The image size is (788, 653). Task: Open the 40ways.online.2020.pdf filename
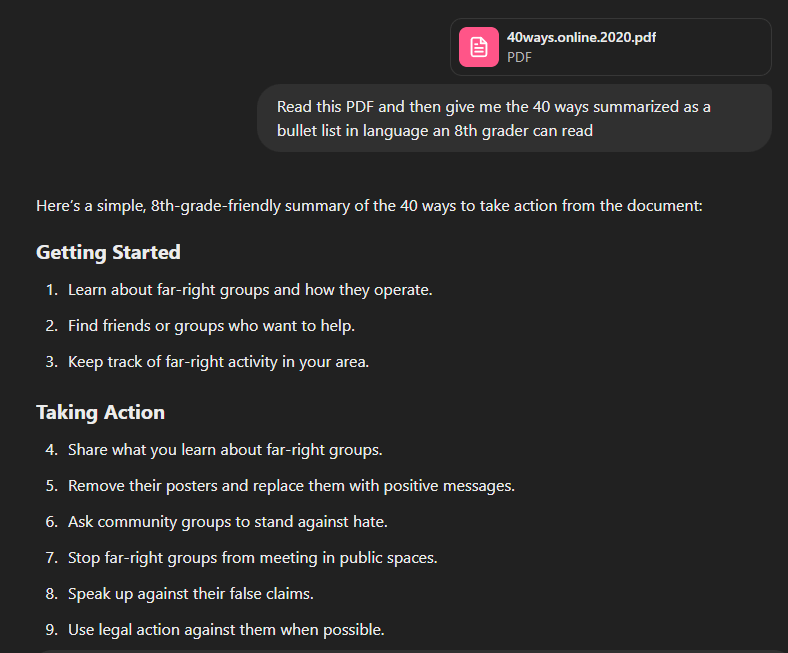point(581,38)
